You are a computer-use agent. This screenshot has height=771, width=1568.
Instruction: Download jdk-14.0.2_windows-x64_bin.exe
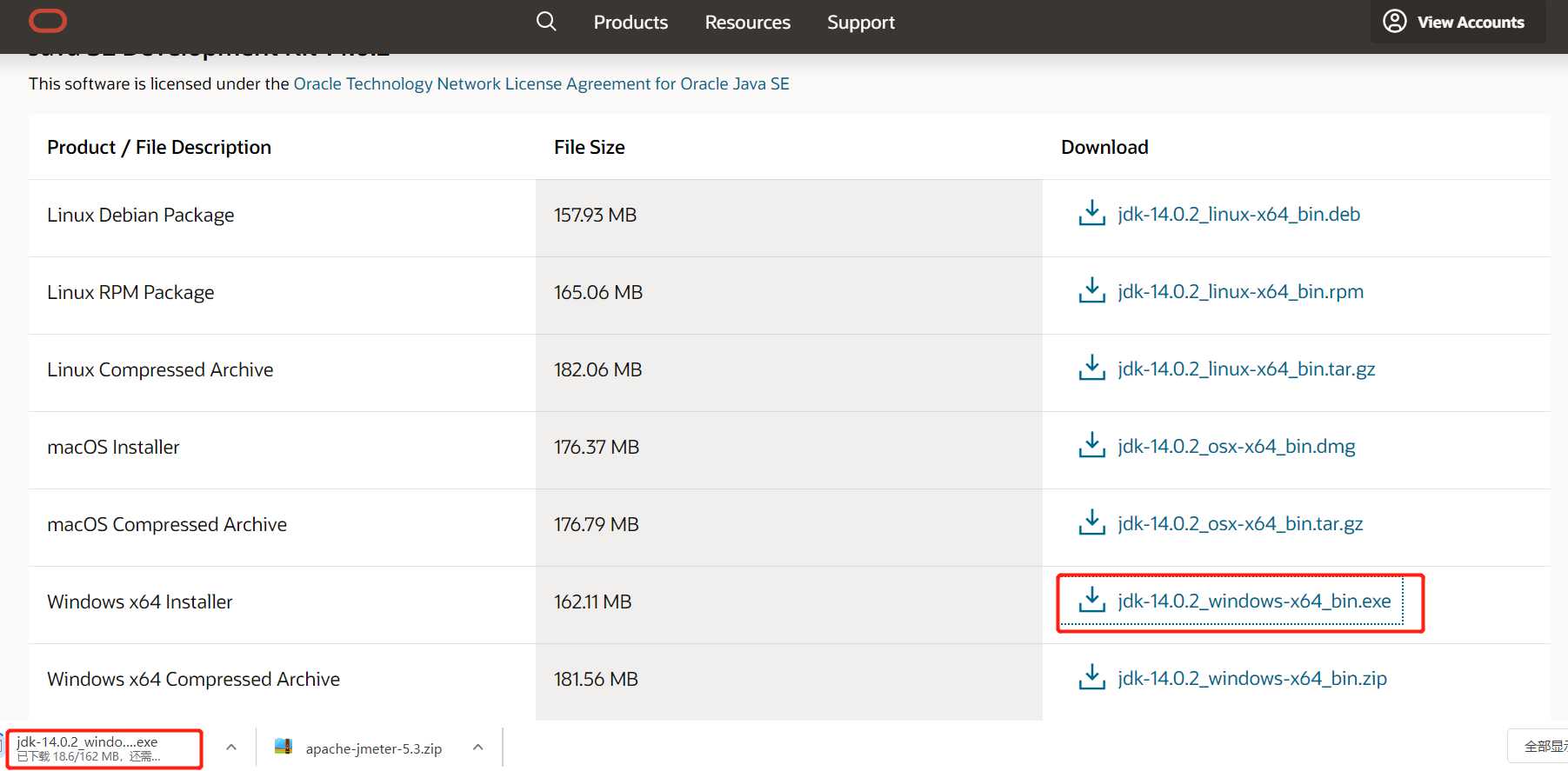pos(1254,601)
